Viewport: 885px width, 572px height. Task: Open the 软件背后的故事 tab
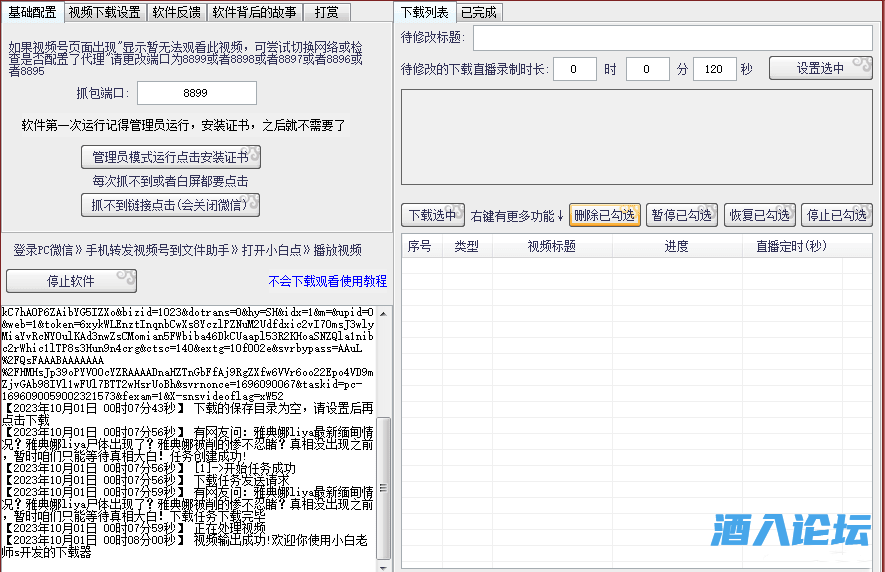pyautogui.click(x=254, y=13)
